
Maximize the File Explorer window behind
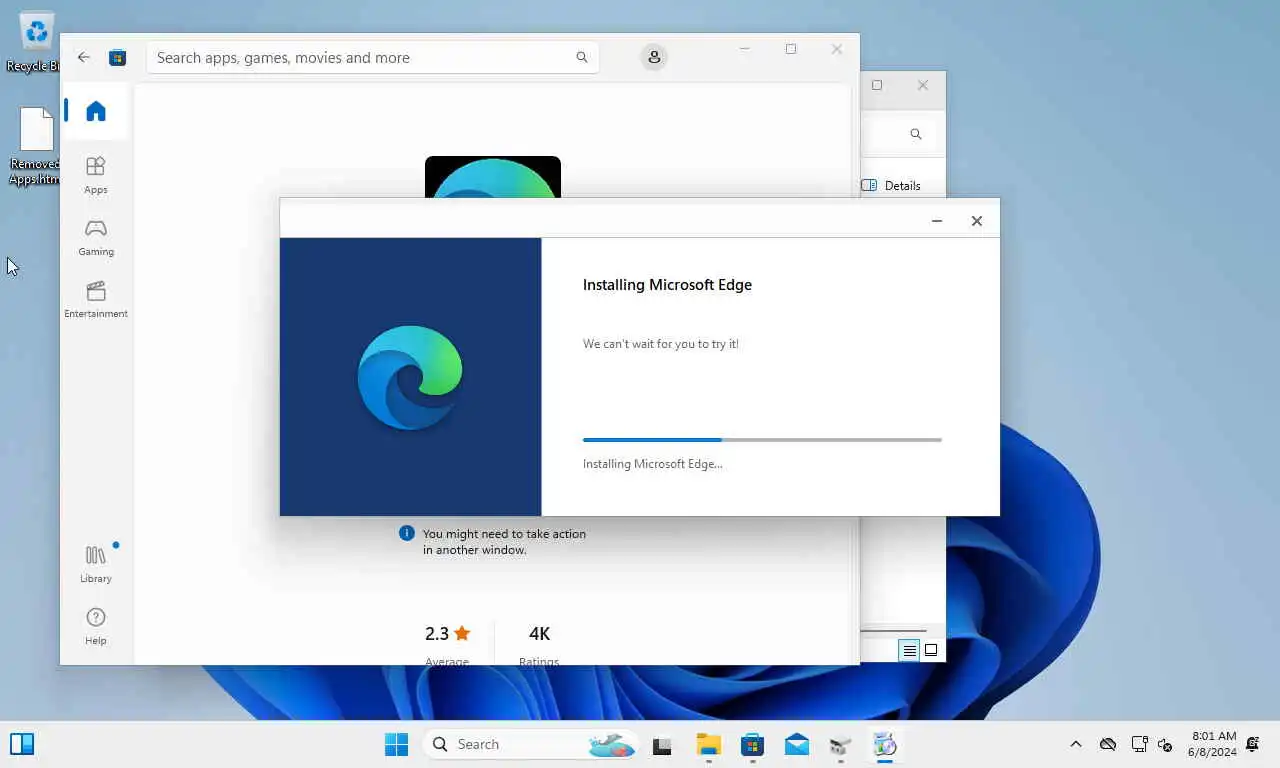click(x=877, y=86)
